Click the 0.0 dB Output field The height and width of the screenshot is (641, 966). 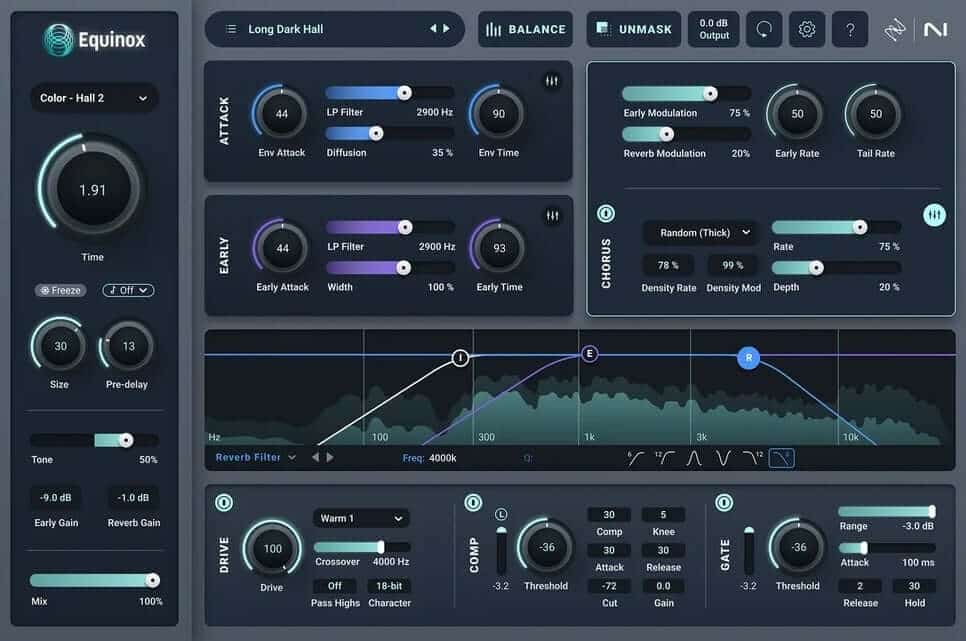point(713,29)
